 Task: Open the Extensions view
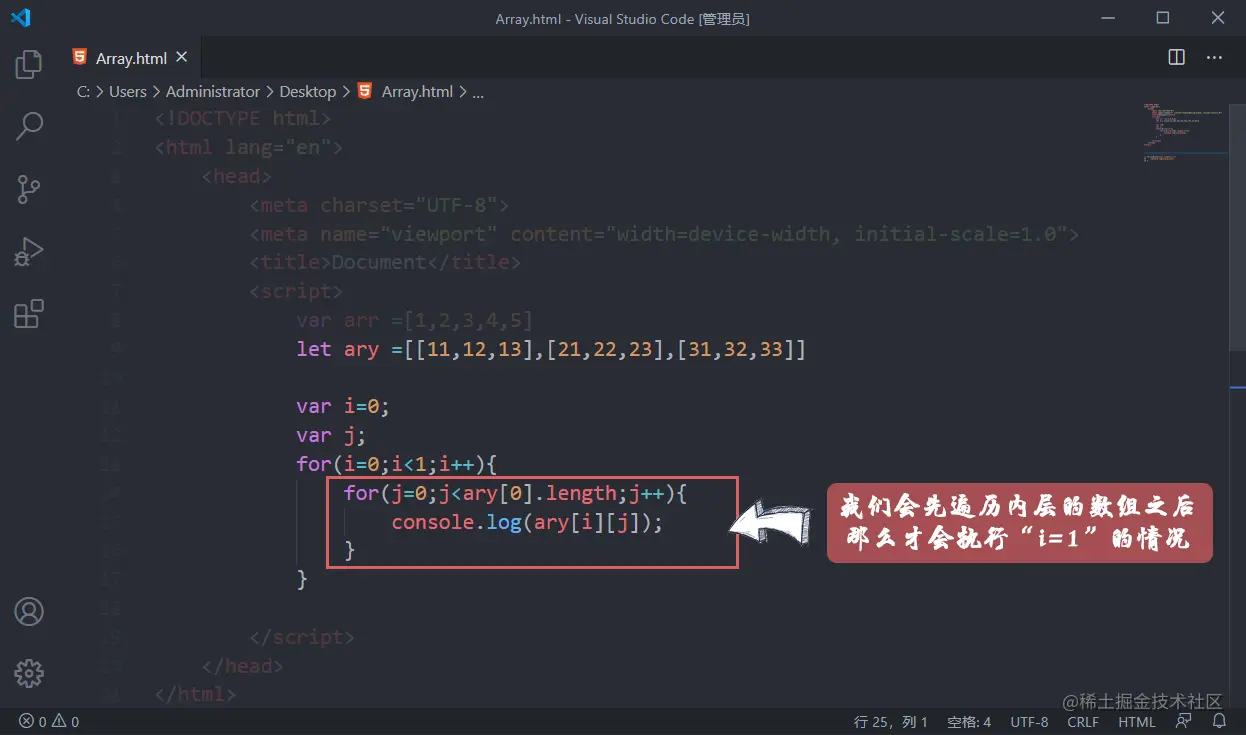[29, 314]
